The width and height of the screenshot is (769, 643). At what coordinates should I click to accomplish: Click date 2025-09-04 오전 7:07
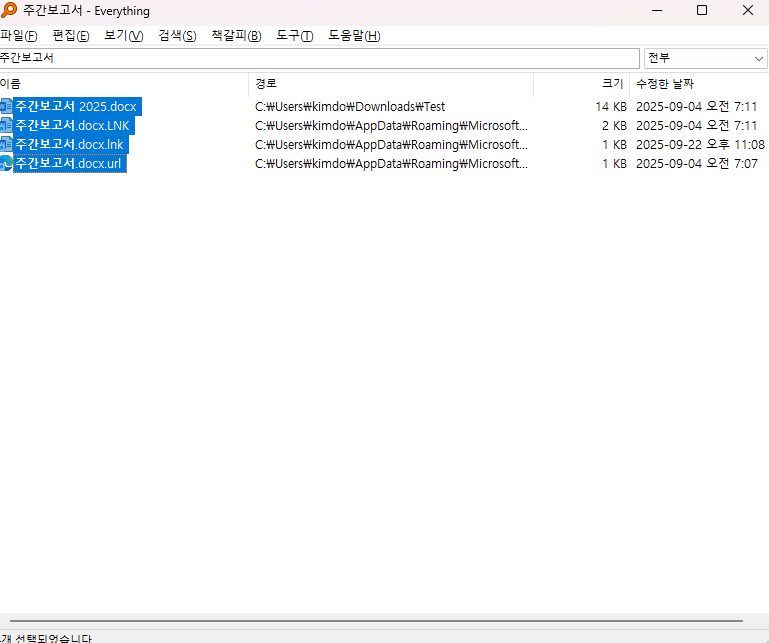(x=696, y=163)
